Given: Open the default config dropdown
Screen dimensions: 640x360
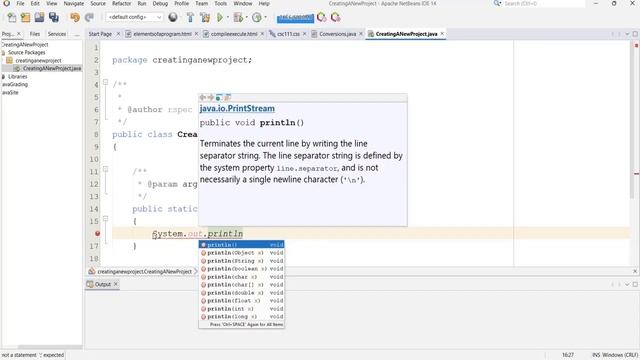Looking at the screenshot, I should click(134, 17).
